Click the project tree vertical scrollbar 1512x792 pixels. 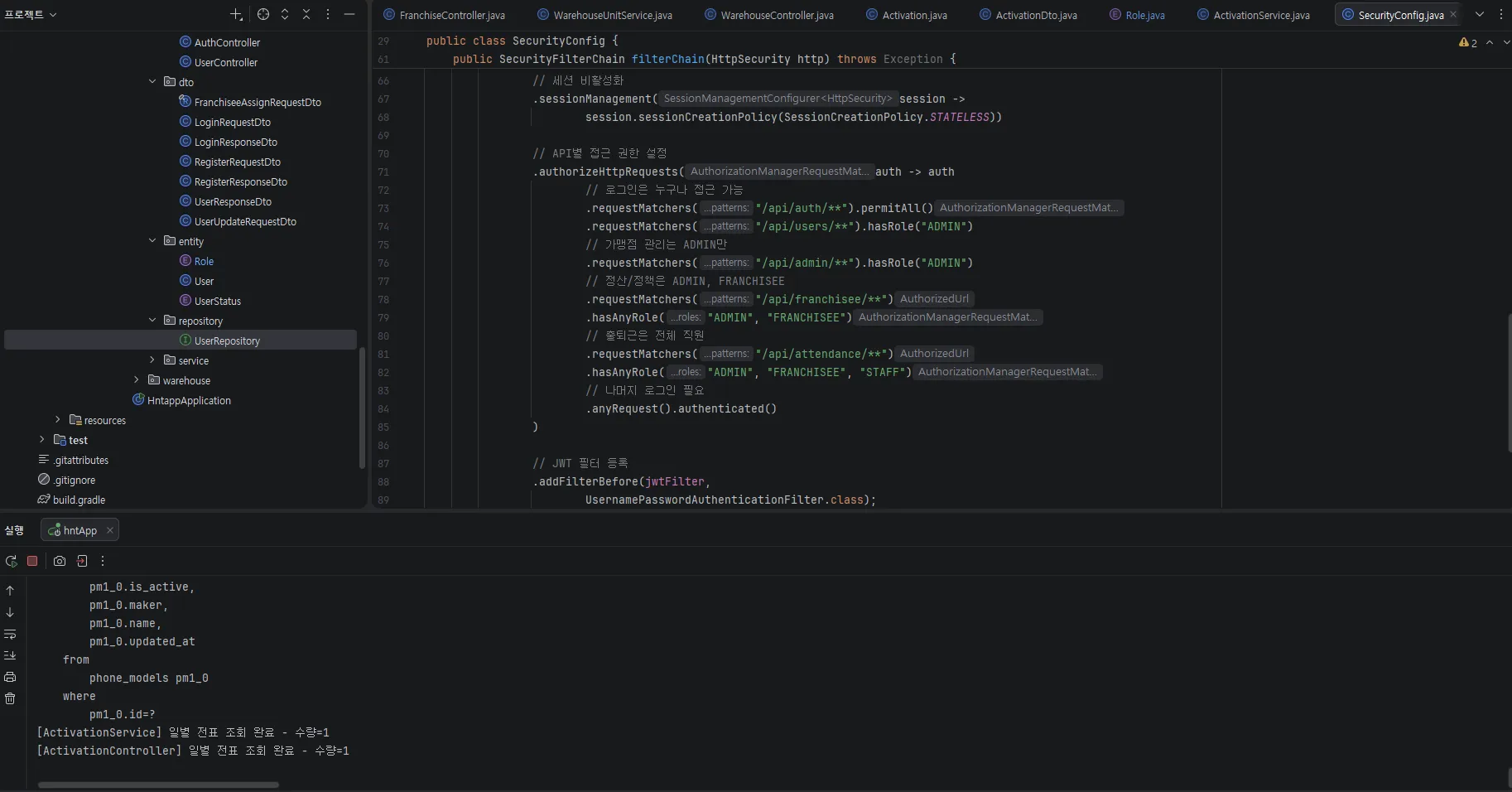362,409
